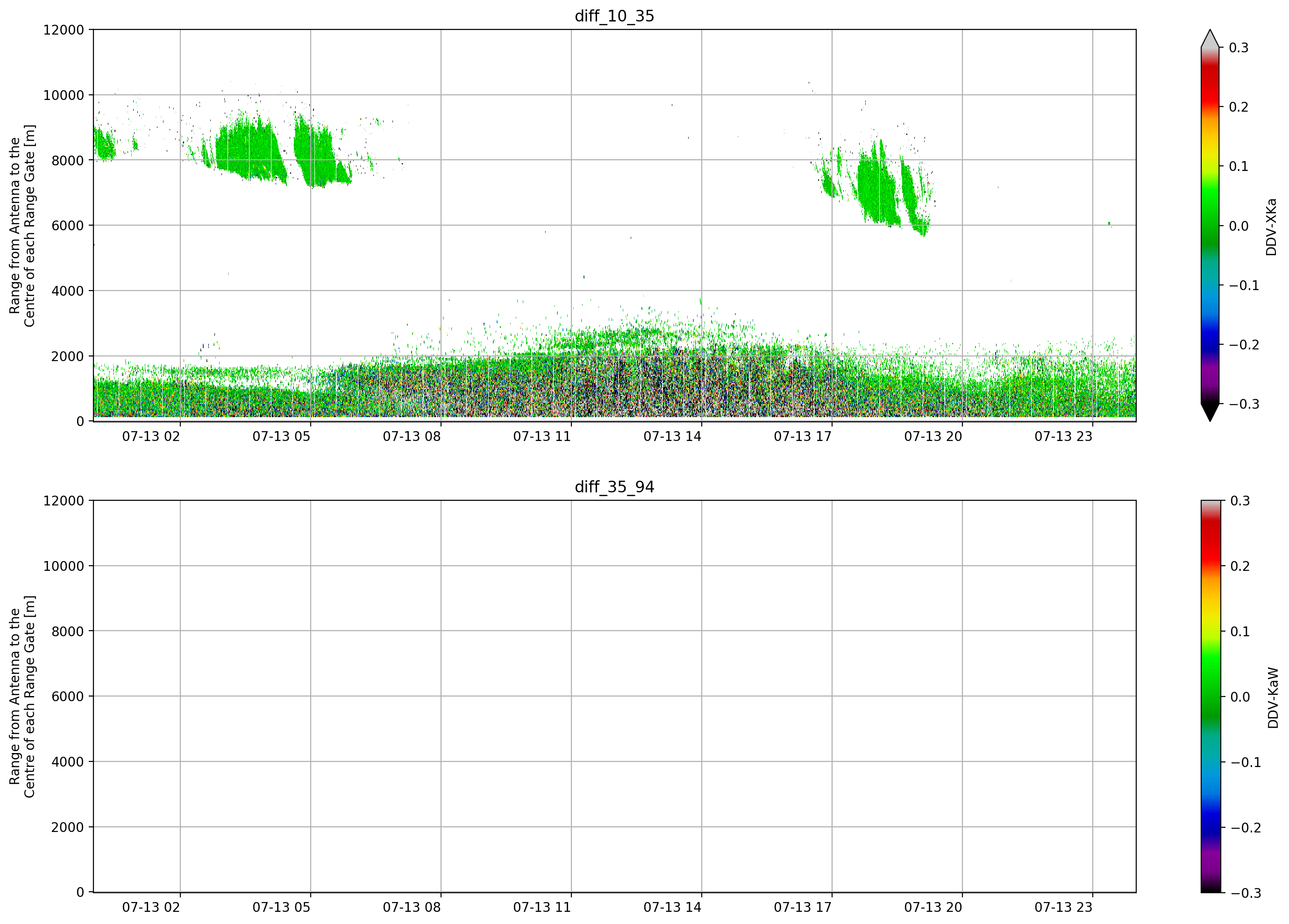Select '−0.3' tick on DDV-KaW colorbar

click(x=1245, y=893)
